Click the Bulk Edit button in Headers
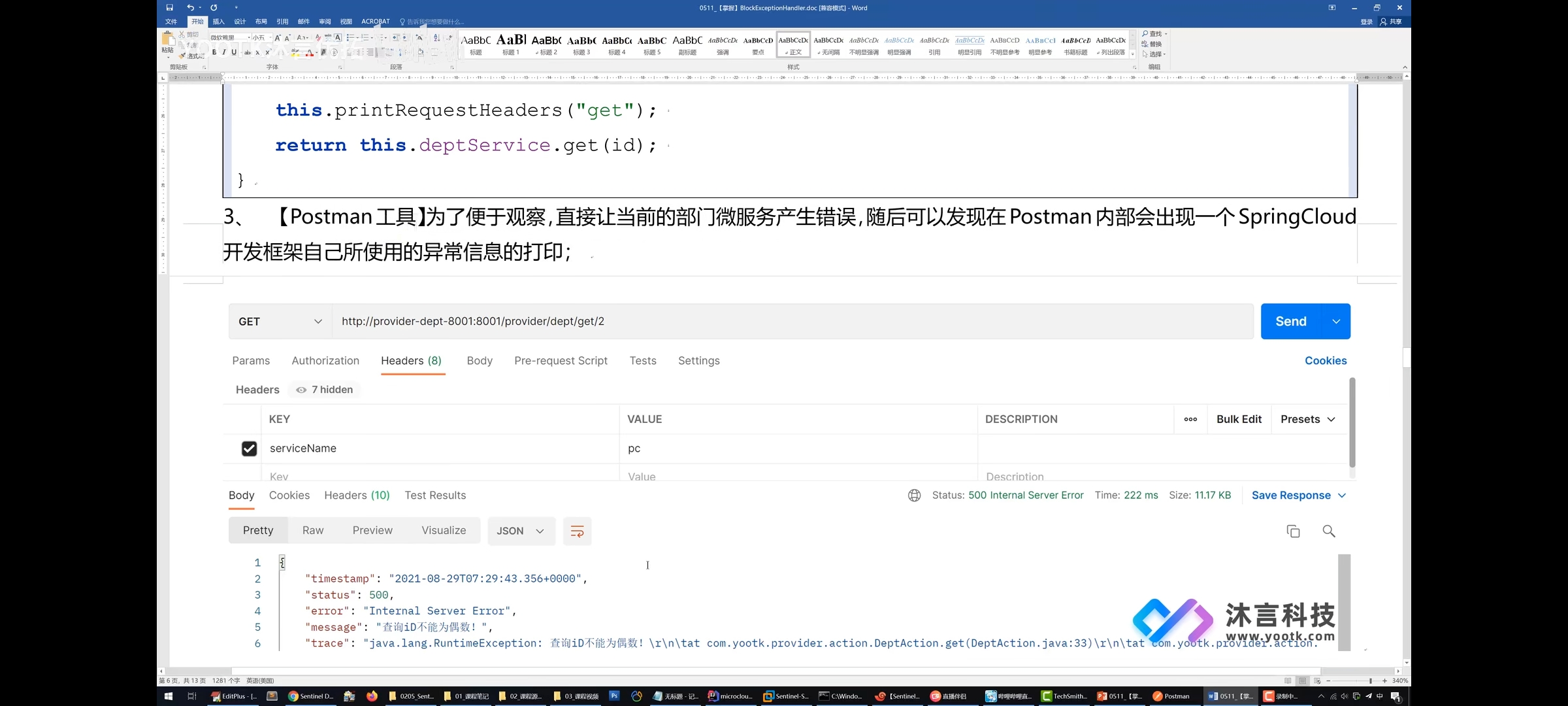The width and height of the screenshot is (1568, 706). [x=1239, y=419]
